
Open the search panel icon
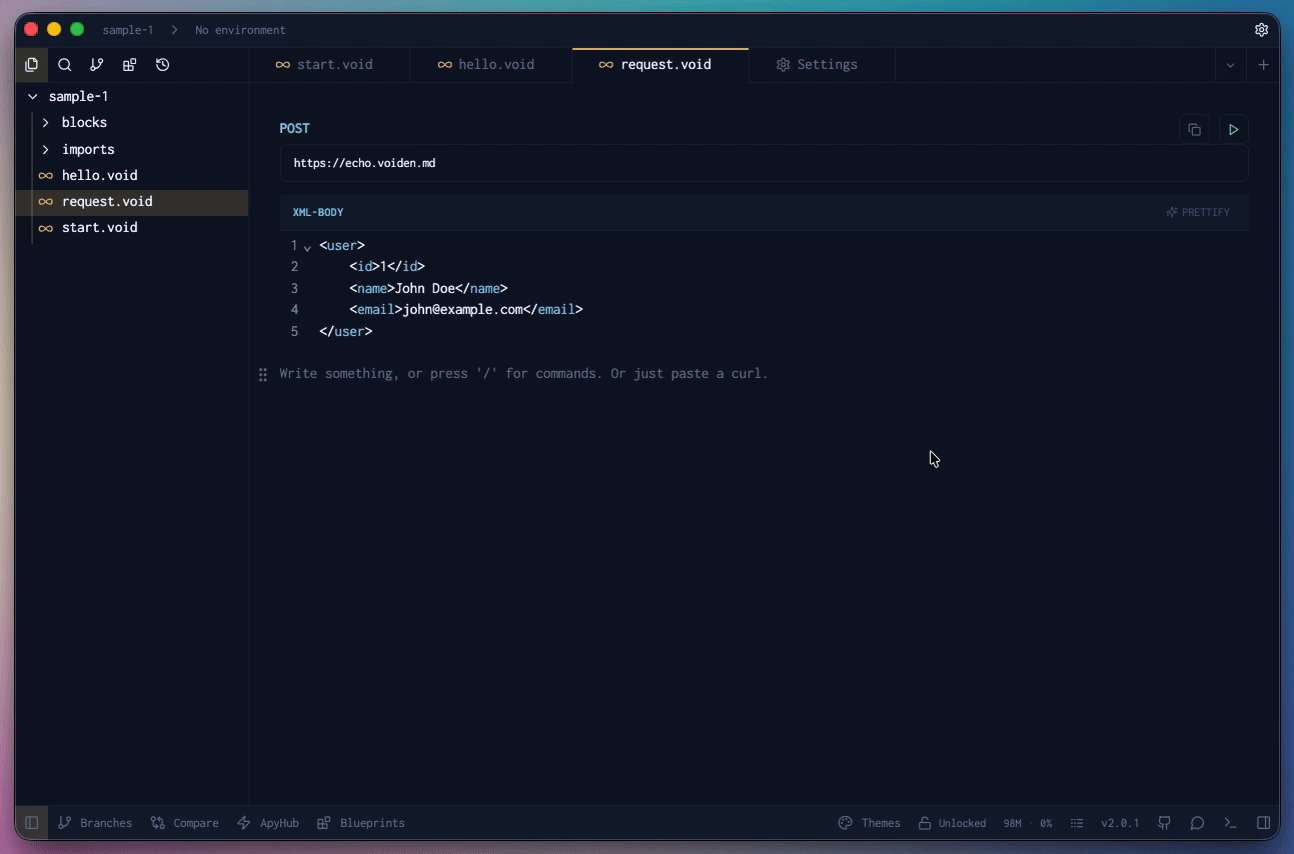tap(65, 65)
